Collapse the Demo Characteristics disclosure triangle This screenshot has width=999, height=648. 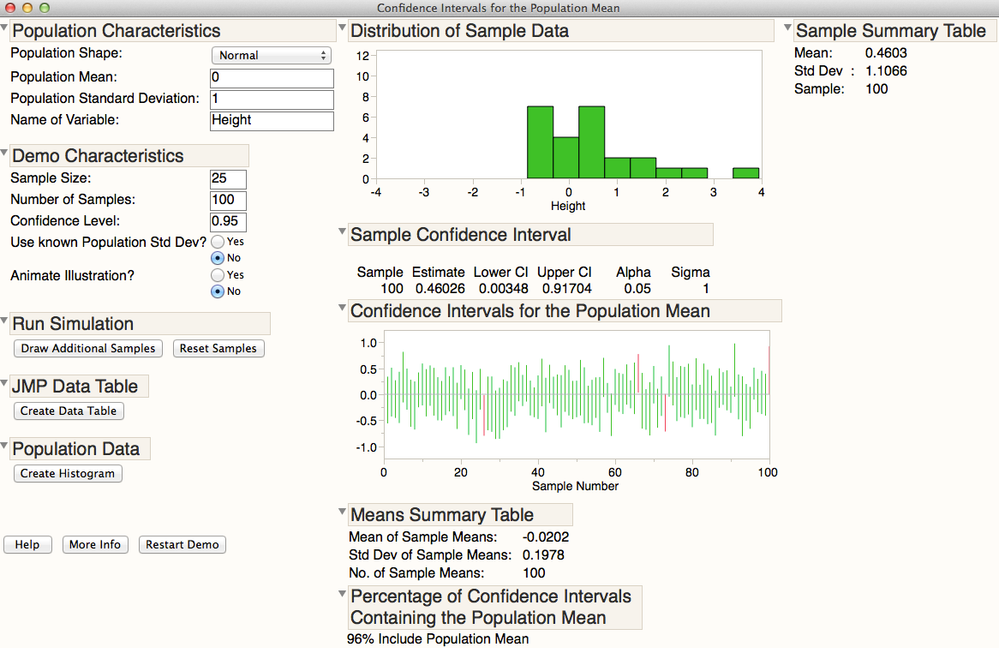tap(5, 153)
